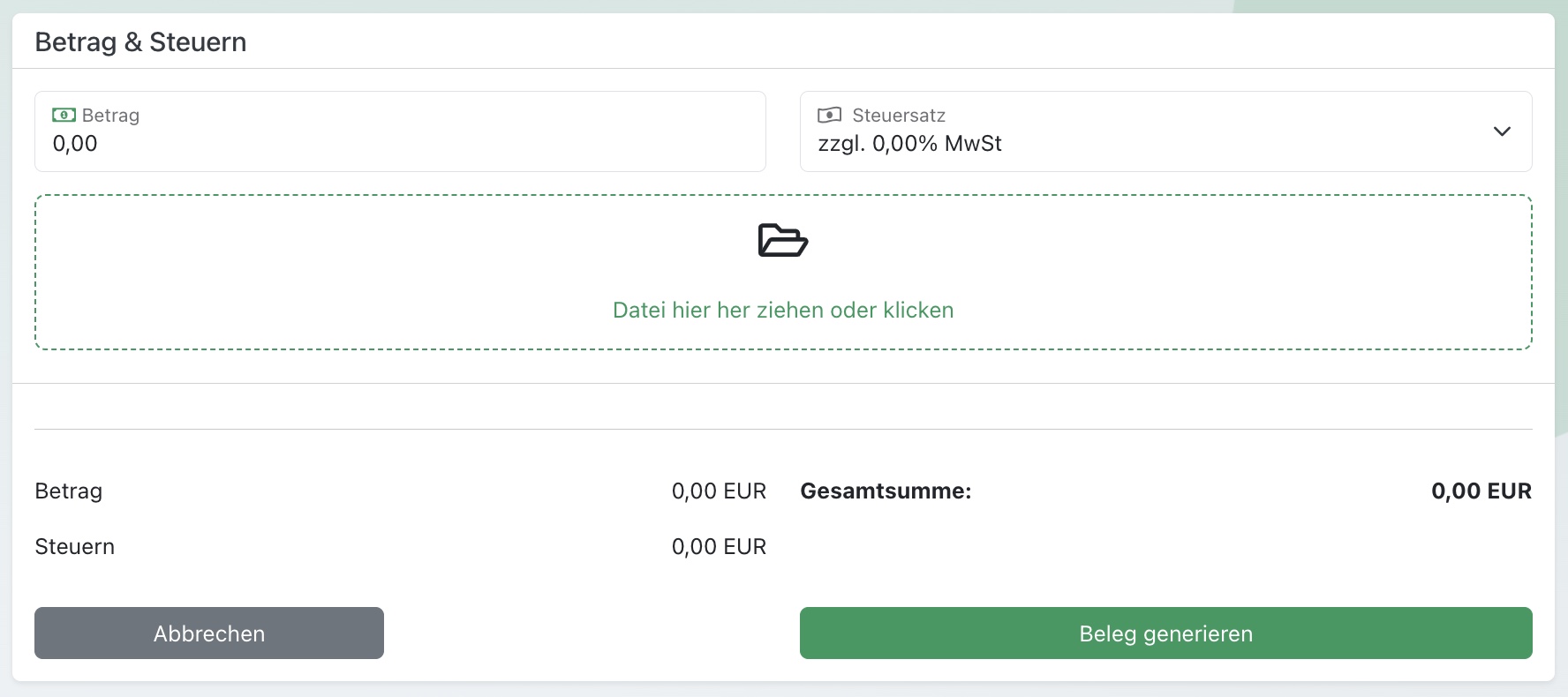The image size is (1568, 697).
Task: Click the Betrag label in the summary
Action: click(69, 491)
